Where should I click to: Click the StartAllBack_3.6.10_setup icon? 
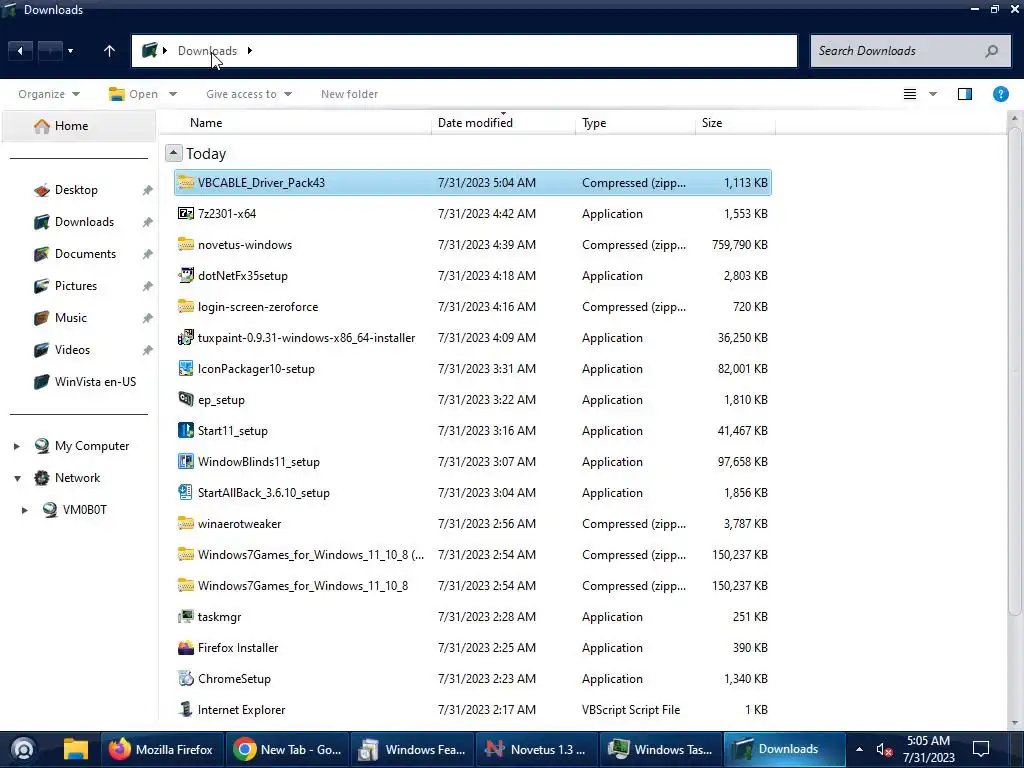point(186,493)
